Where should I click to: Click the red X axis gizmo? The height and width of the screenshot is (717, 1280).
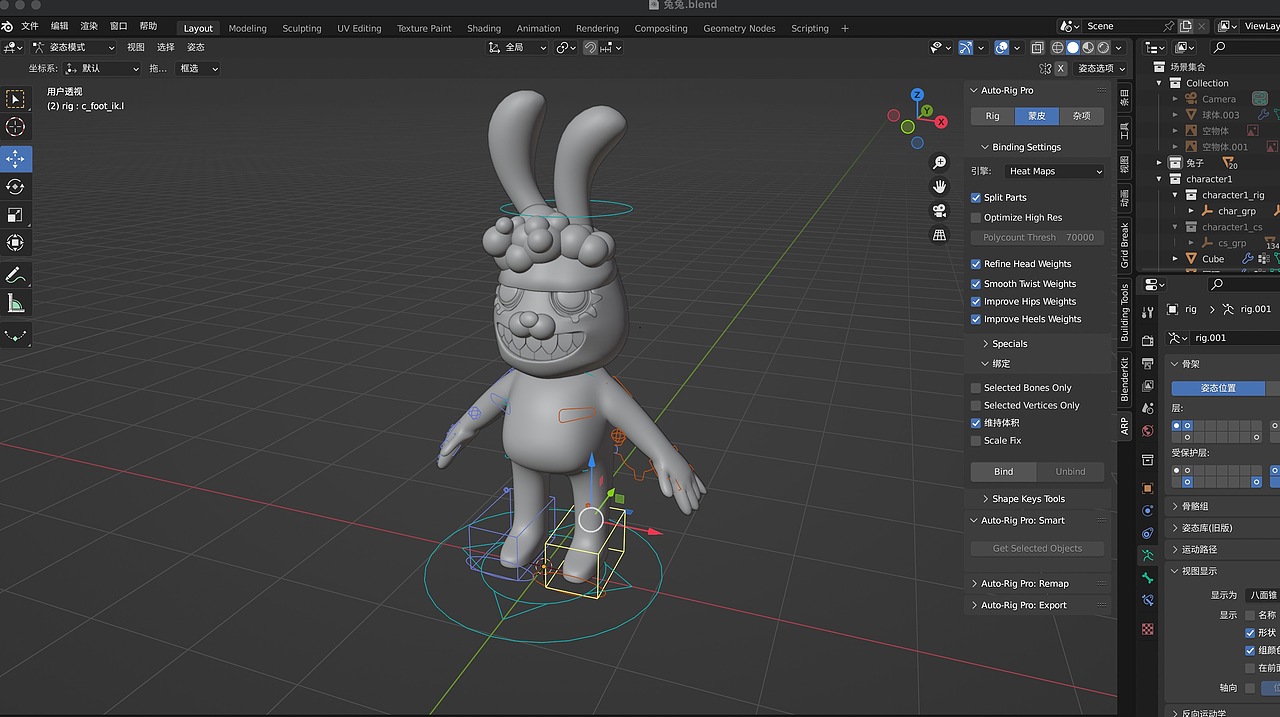coord(941,122)
